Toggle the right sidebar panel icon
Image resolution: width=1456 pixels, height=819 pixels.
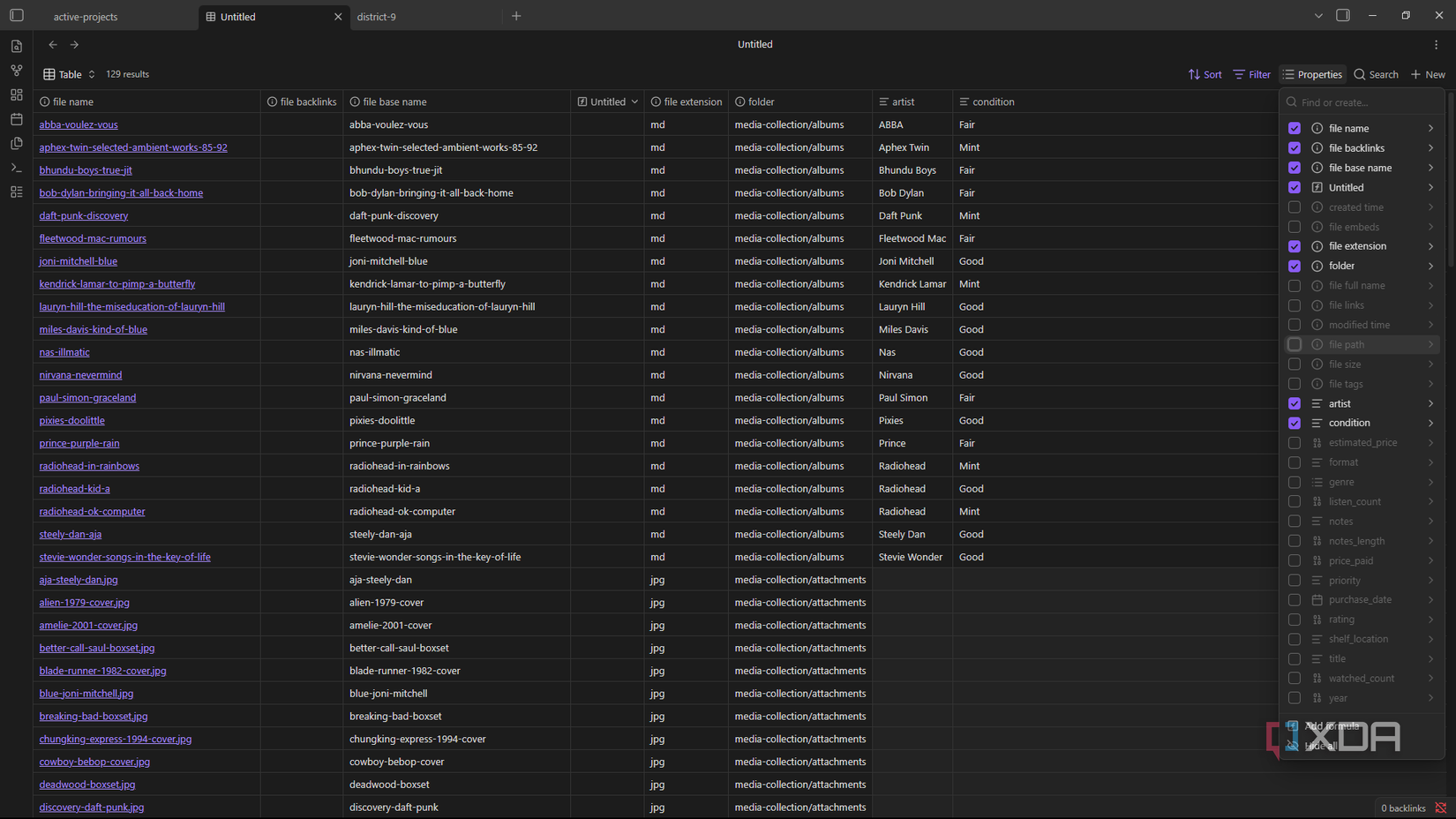[1343, 16]
